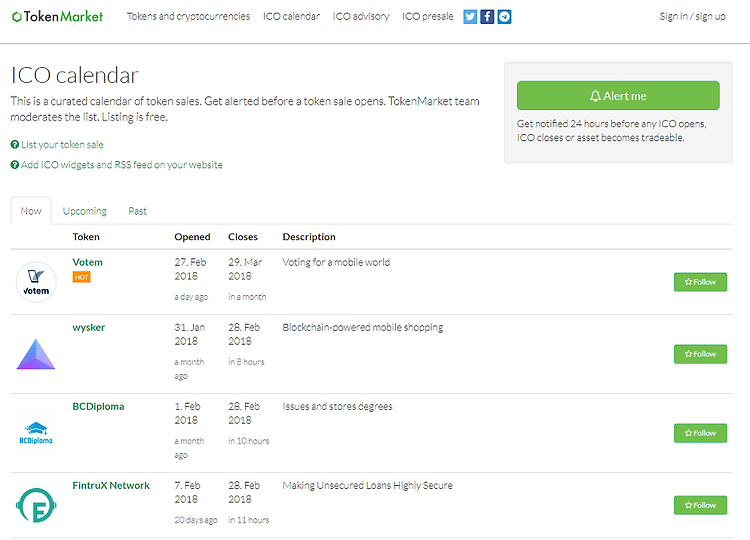Open the Facebook icon in header
This screenshot has height=540, width=750.
487,17
